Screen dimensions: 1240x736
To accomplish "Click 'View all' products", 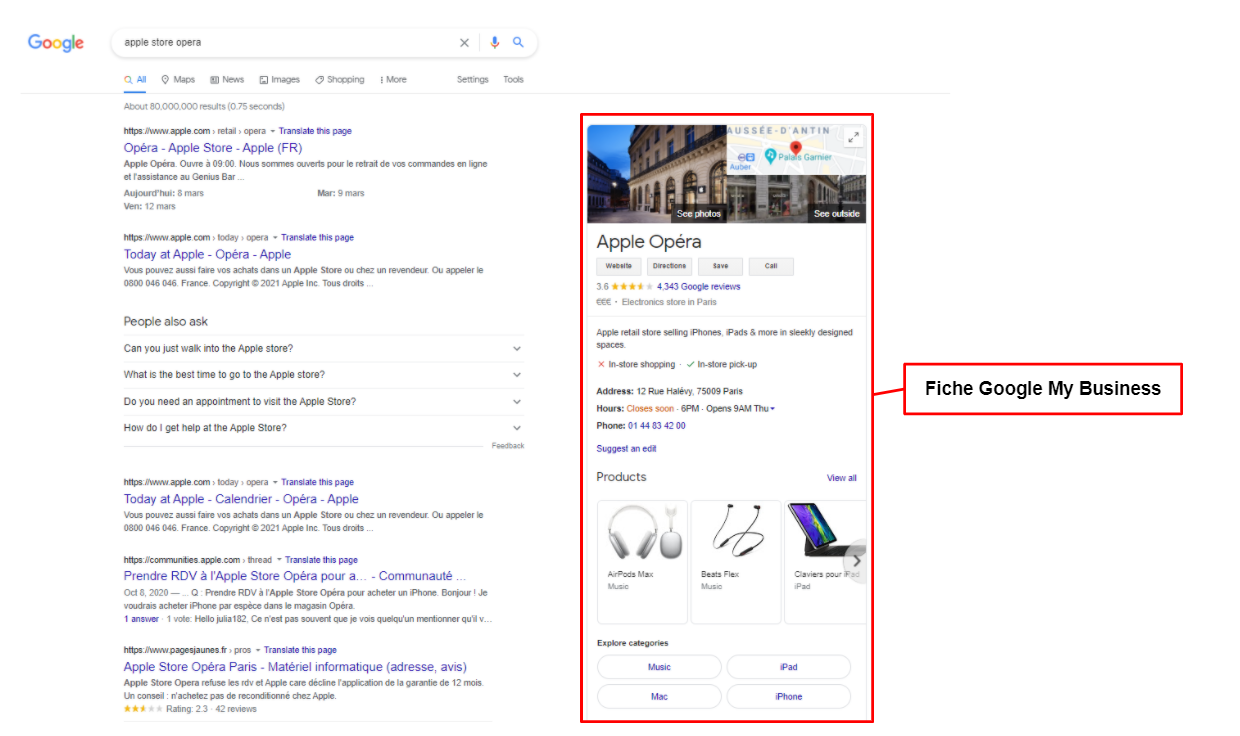I will pyautogui.click(x=842, y=478).
